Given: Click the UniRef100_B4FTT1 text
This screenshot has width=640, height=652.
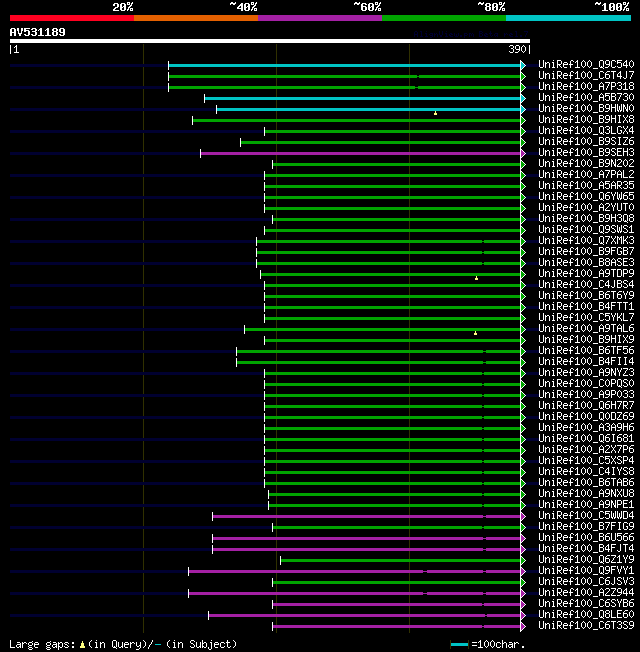Looking at the screenshot, I should click(586, 306).
